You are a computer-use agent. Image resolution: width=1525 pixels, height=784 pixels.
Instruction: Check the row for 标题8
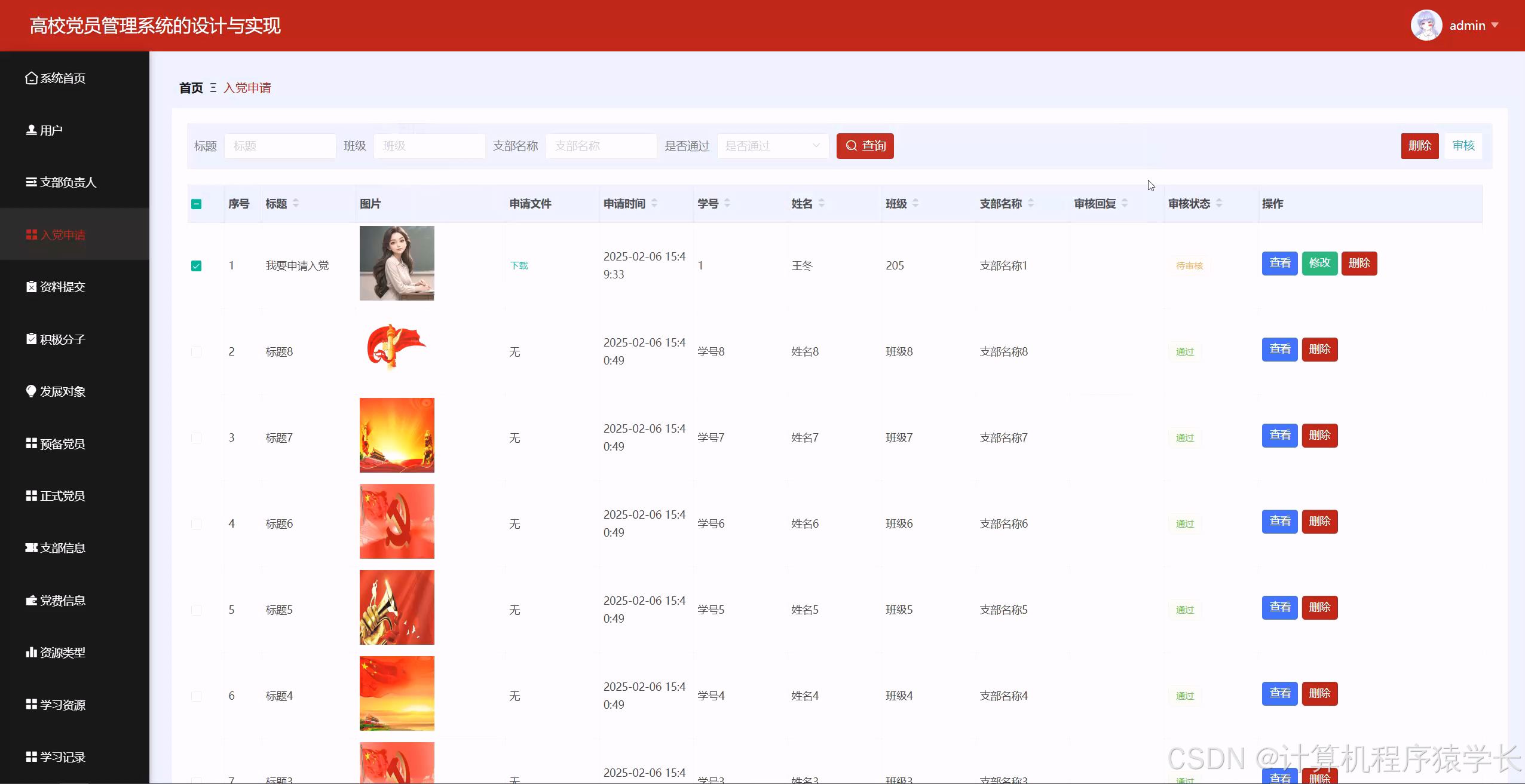(x=197, y=351)
